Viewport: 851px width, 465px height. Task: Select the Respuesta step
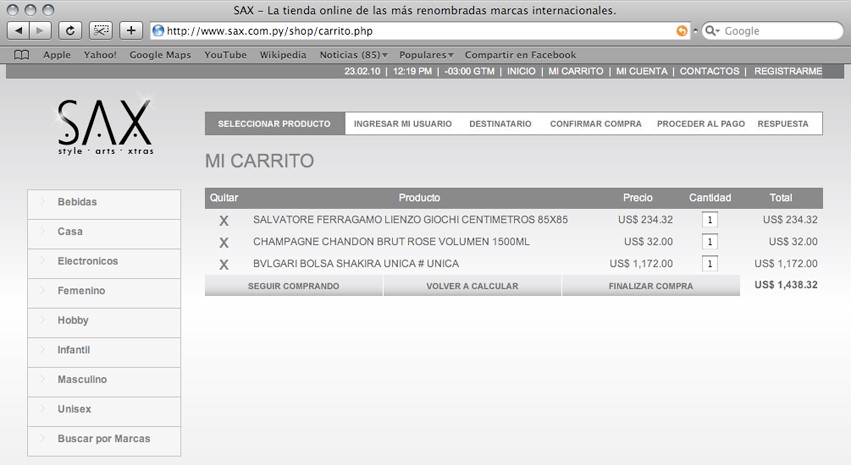783,124
